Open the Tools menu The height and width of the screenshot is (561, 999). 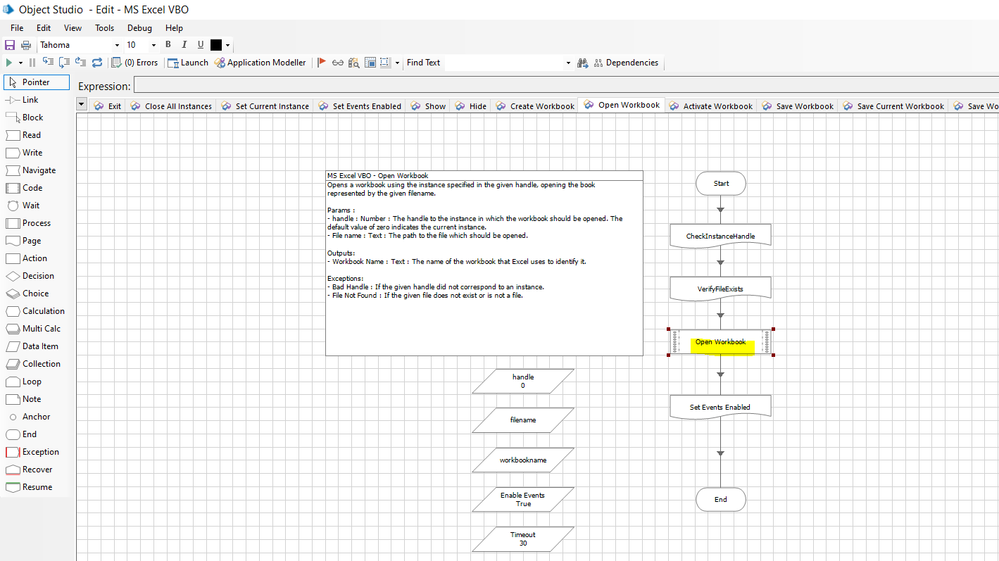(x=104, y=28)
